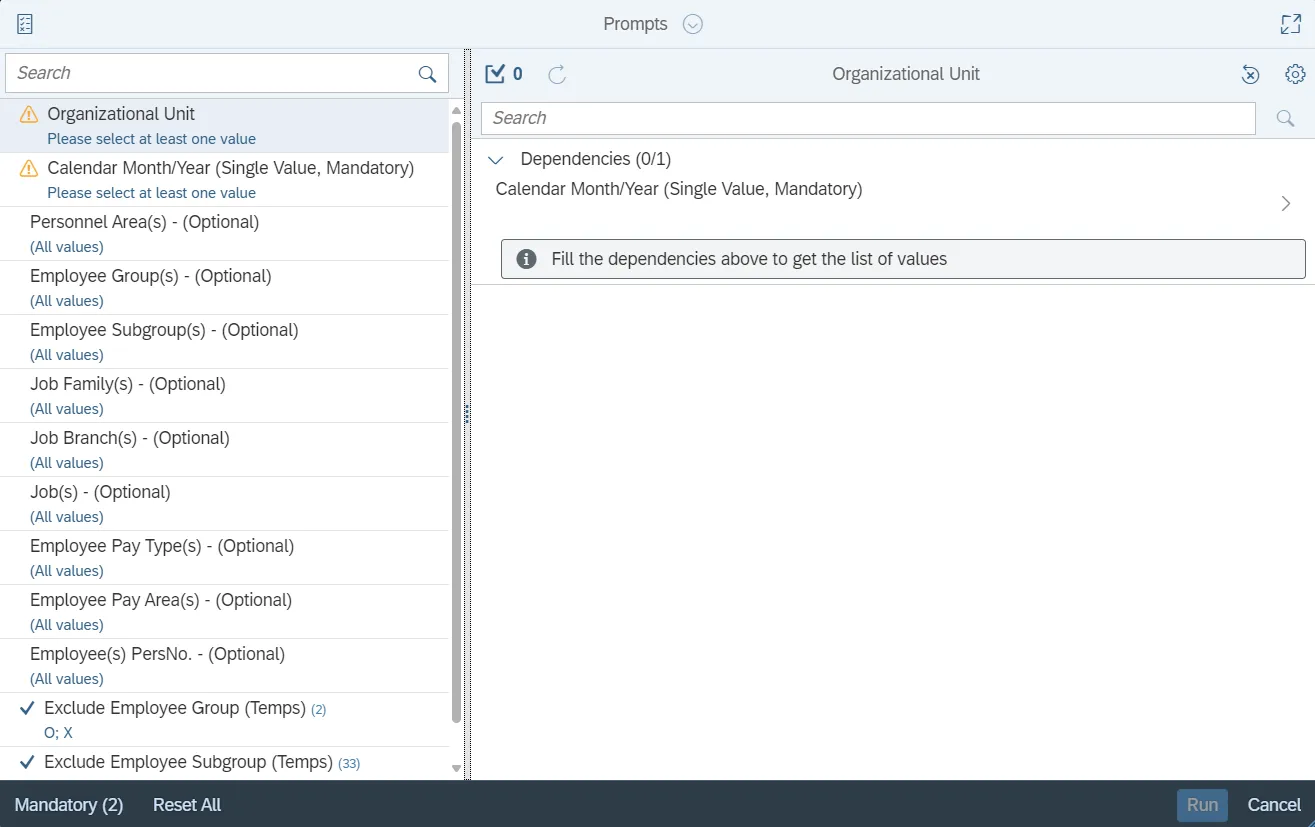Open the Organizational Unit settings gear
Screen dimensions: 1315x827
point(1295,74)
